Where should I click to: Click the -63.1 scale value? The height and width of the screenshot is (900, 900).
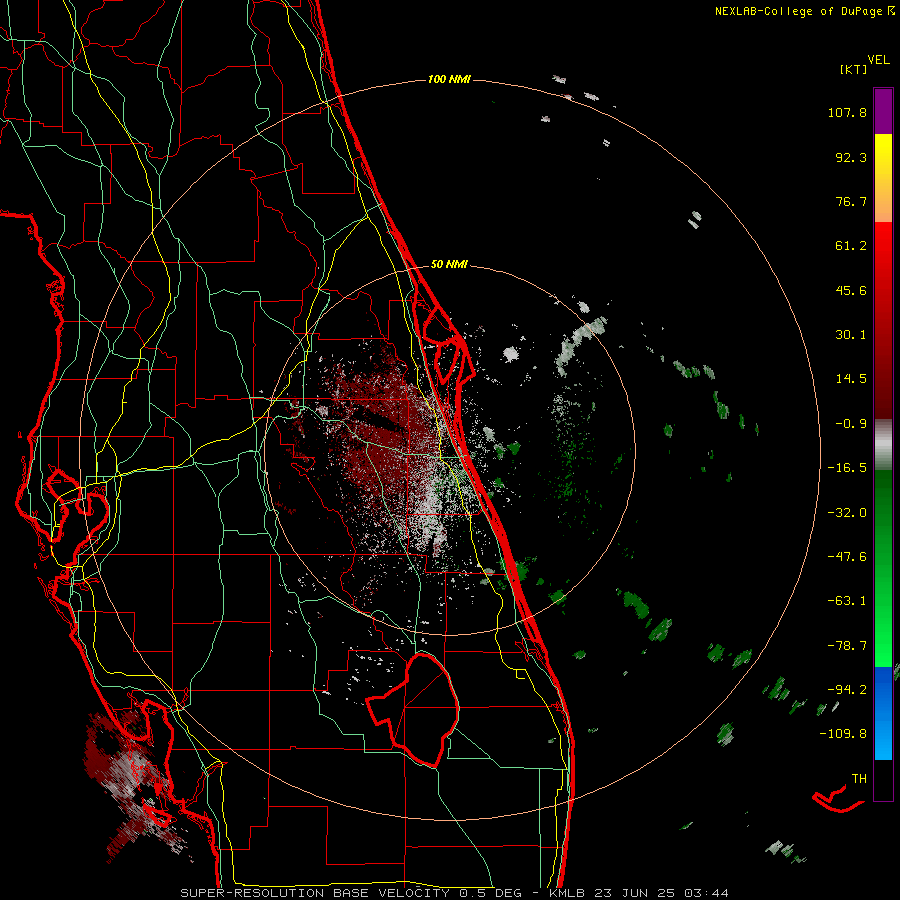(847, 601)
